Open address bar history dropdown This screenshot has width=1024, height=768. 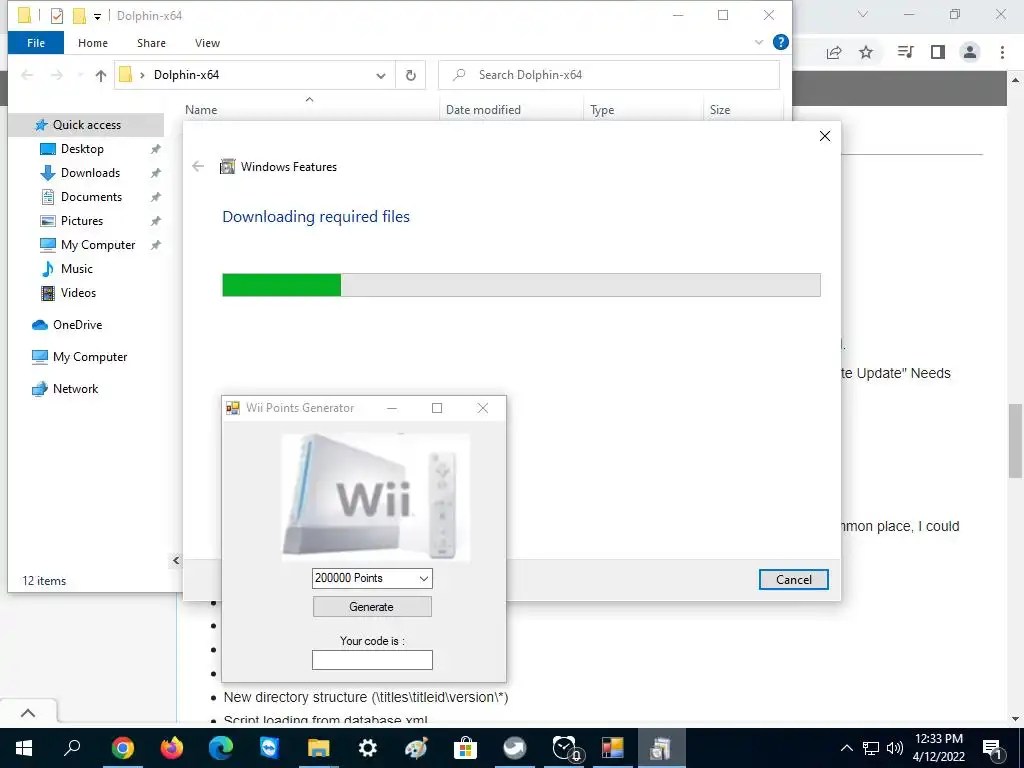coord(381,76)
